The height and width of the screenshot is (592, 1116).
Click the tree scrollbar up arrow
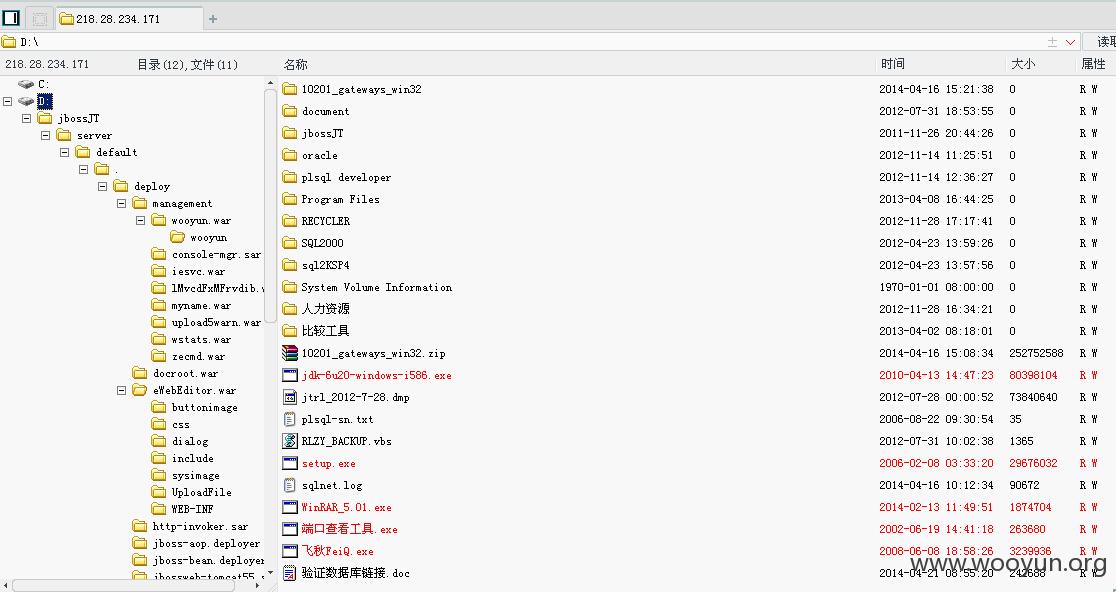click(270, 83)
